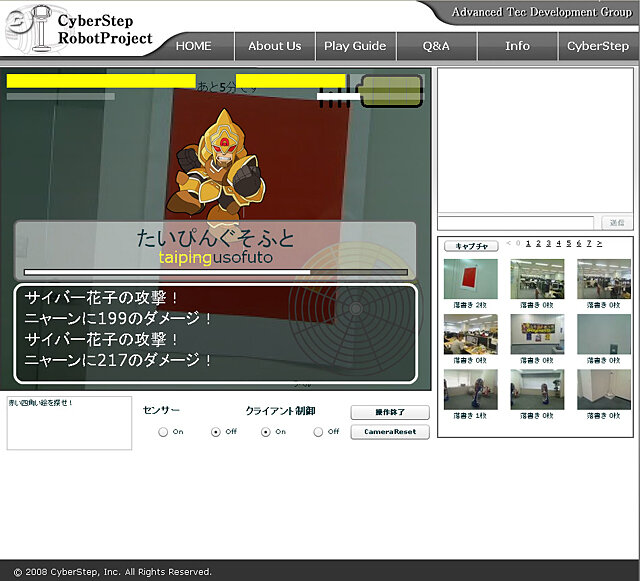Image resolution: width=640 pixels, height=581 pixels.
Task: Enable クライアント制御 with the On radio
Action: (266, 432)
